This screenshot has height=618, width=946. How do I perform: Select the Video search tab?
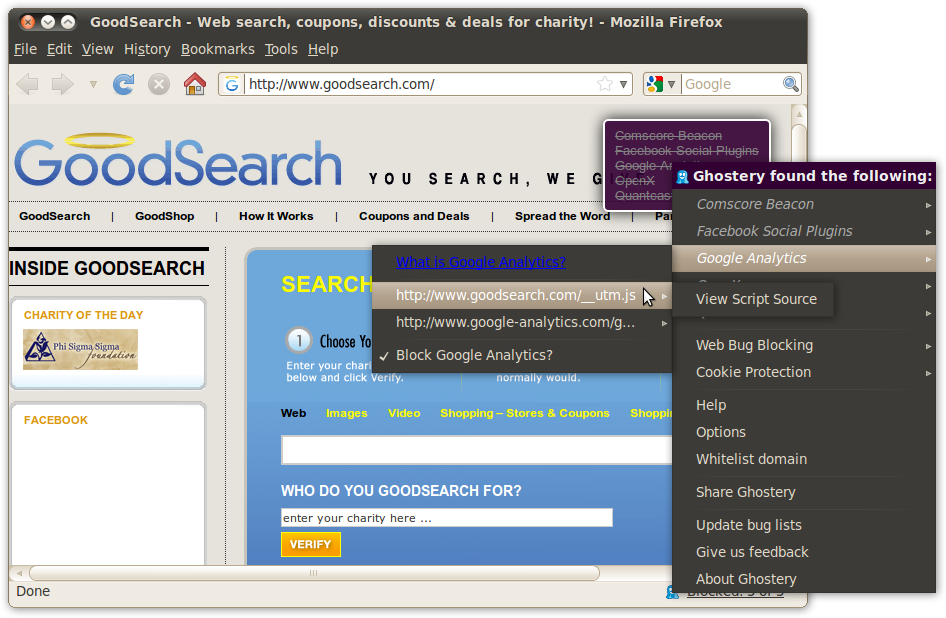click(404, 413)
